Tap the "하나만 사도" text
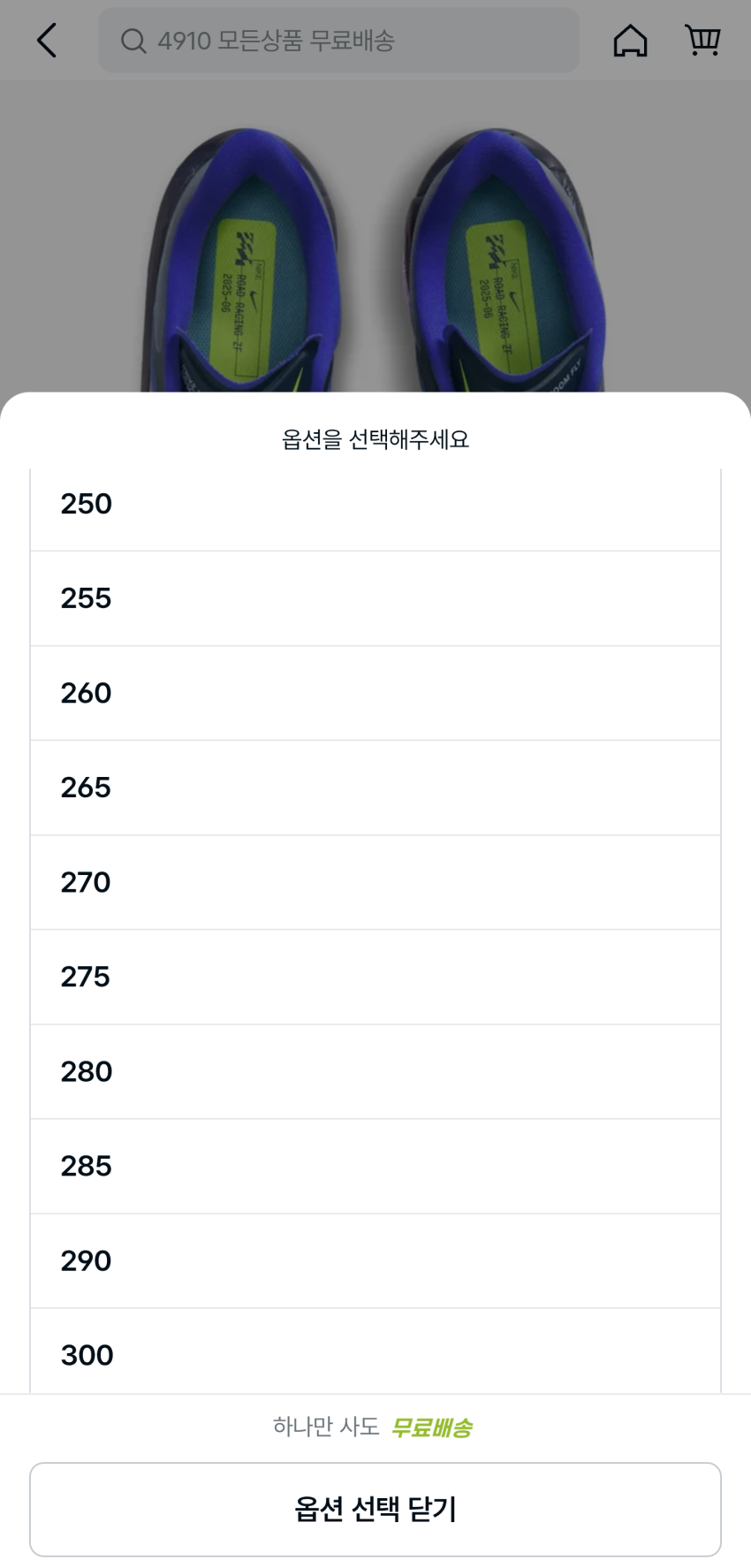 pyautogui.click(x=326, y=1427)
